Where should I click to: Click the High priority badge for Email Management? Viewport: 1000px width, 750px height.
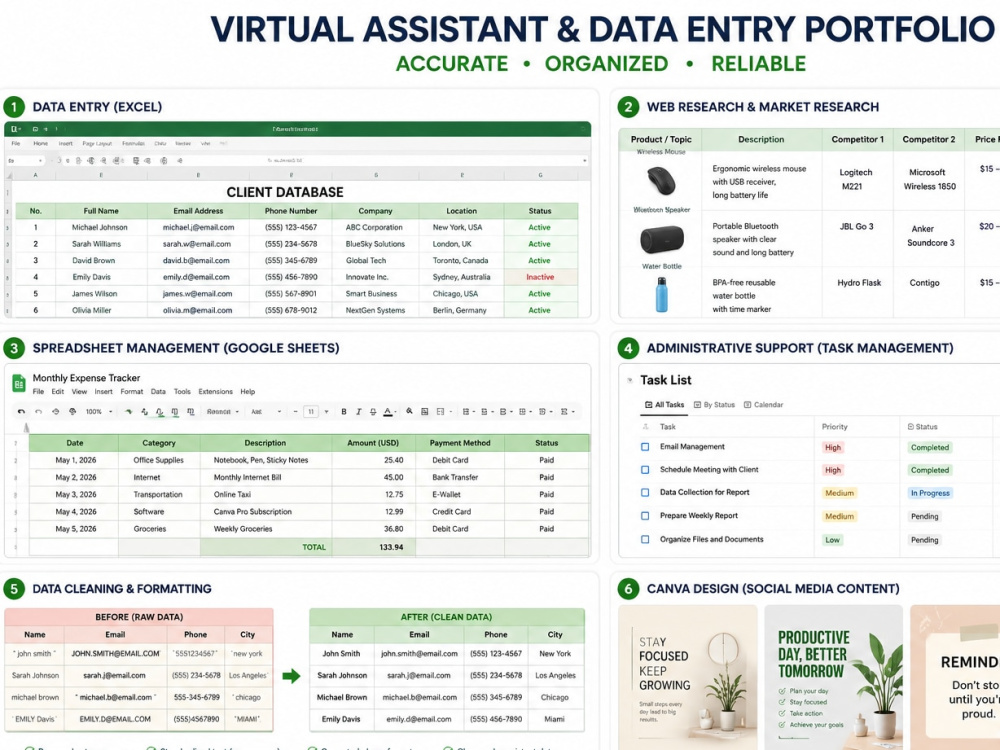[x=833, y=447]
